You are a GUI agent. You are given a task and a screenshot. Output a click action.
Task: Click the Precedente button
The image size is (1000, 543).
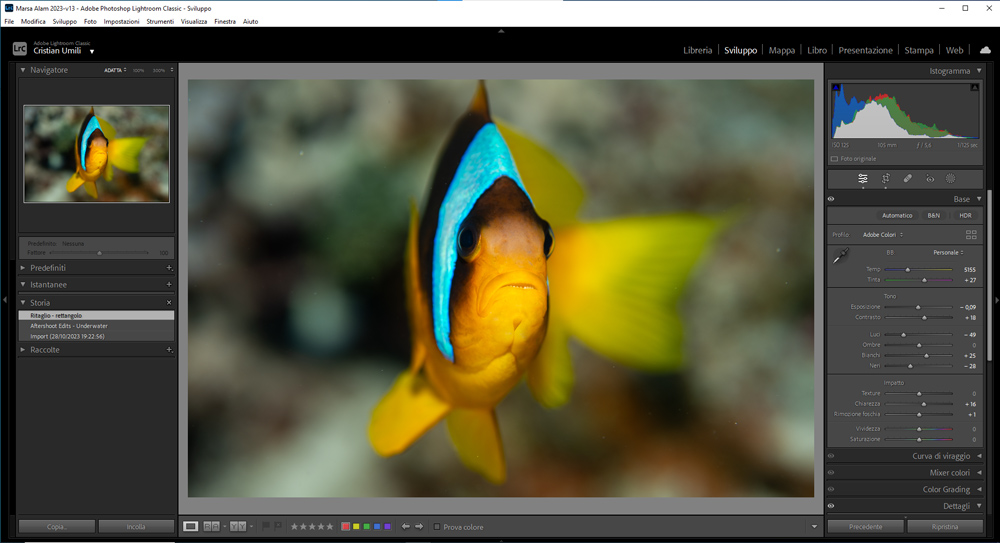coord(865,526)
